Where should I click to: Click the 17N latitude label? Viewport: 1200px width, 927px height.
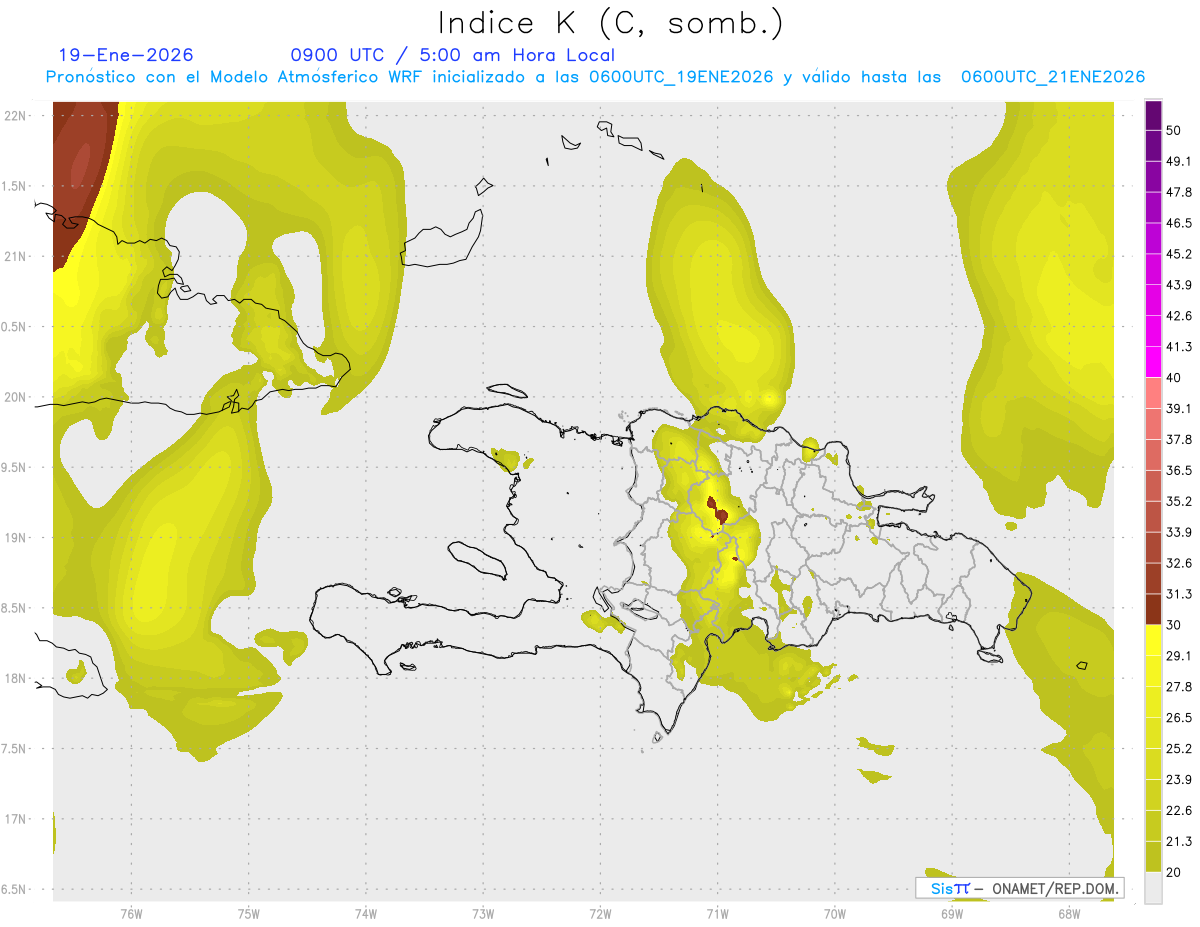pyautogui.click(x=16, y=819)
